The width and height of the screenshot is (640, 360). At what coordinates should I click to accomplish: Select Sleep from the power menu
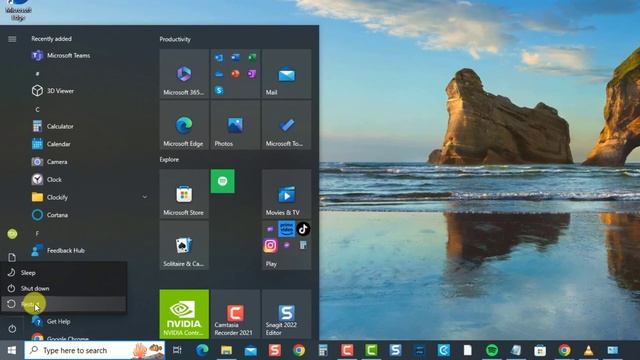pos(63,272)
